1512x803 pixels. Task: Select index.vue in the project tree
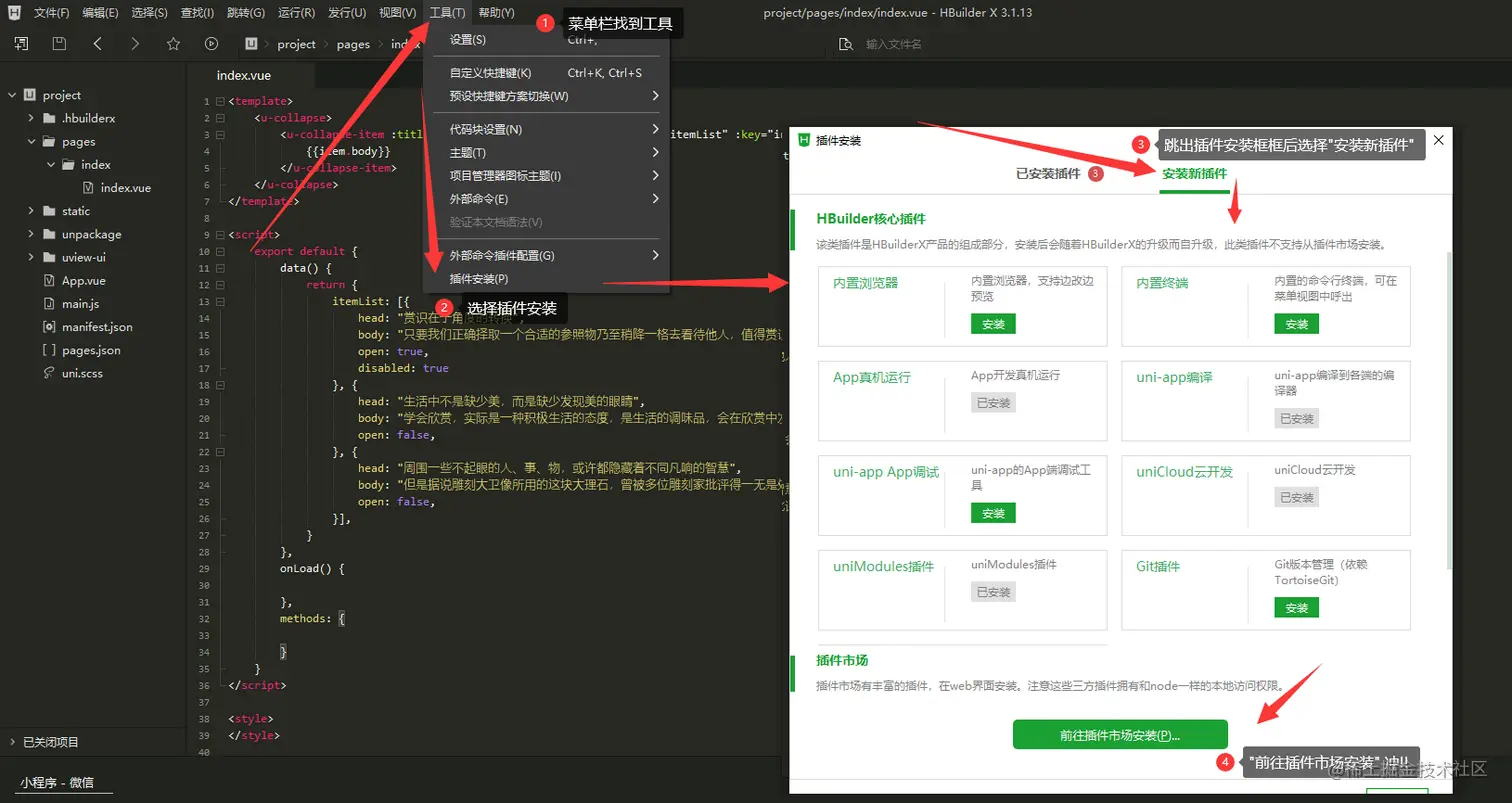point(117,188)
